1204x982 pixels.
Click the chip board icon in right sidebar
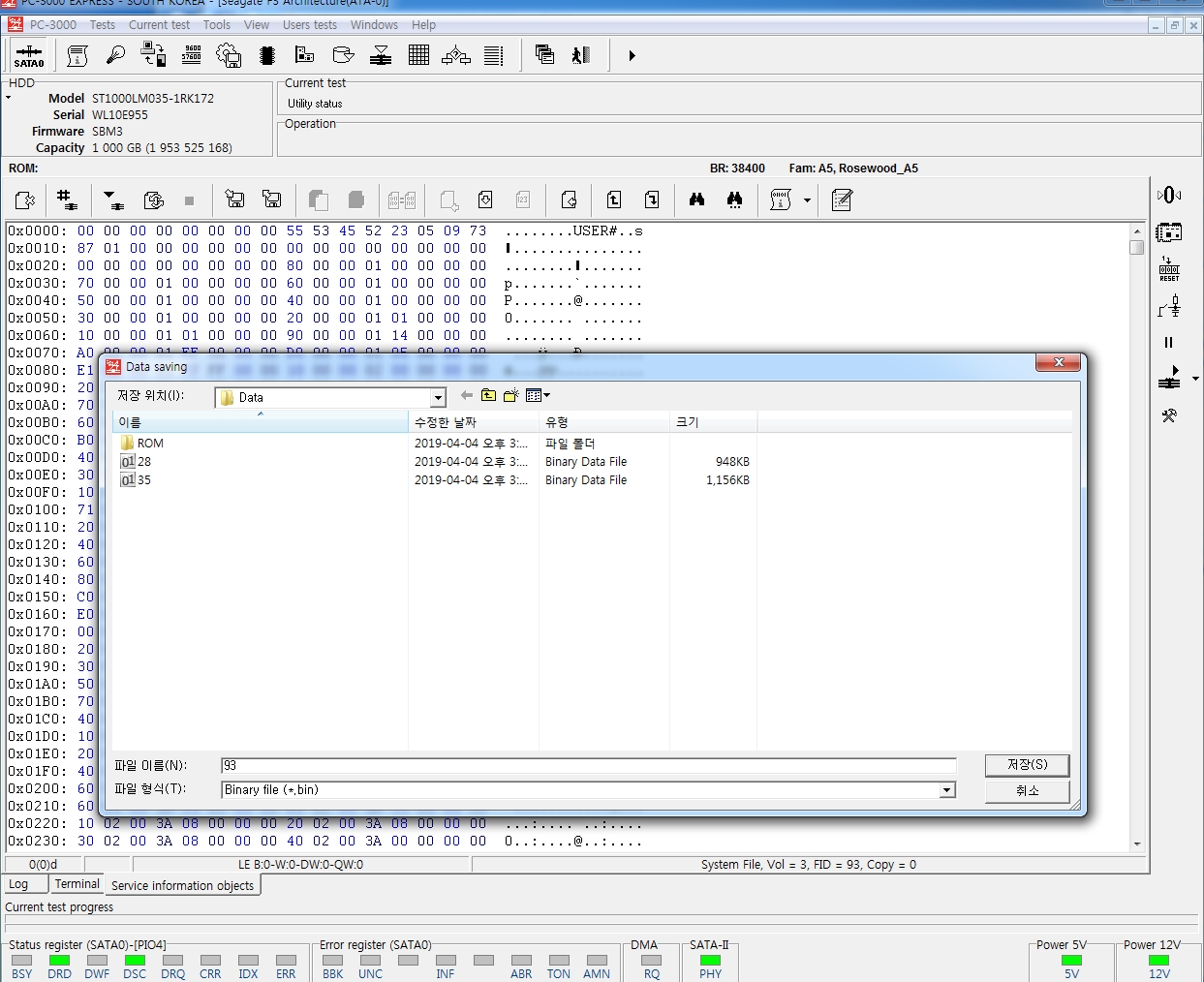1169,232
